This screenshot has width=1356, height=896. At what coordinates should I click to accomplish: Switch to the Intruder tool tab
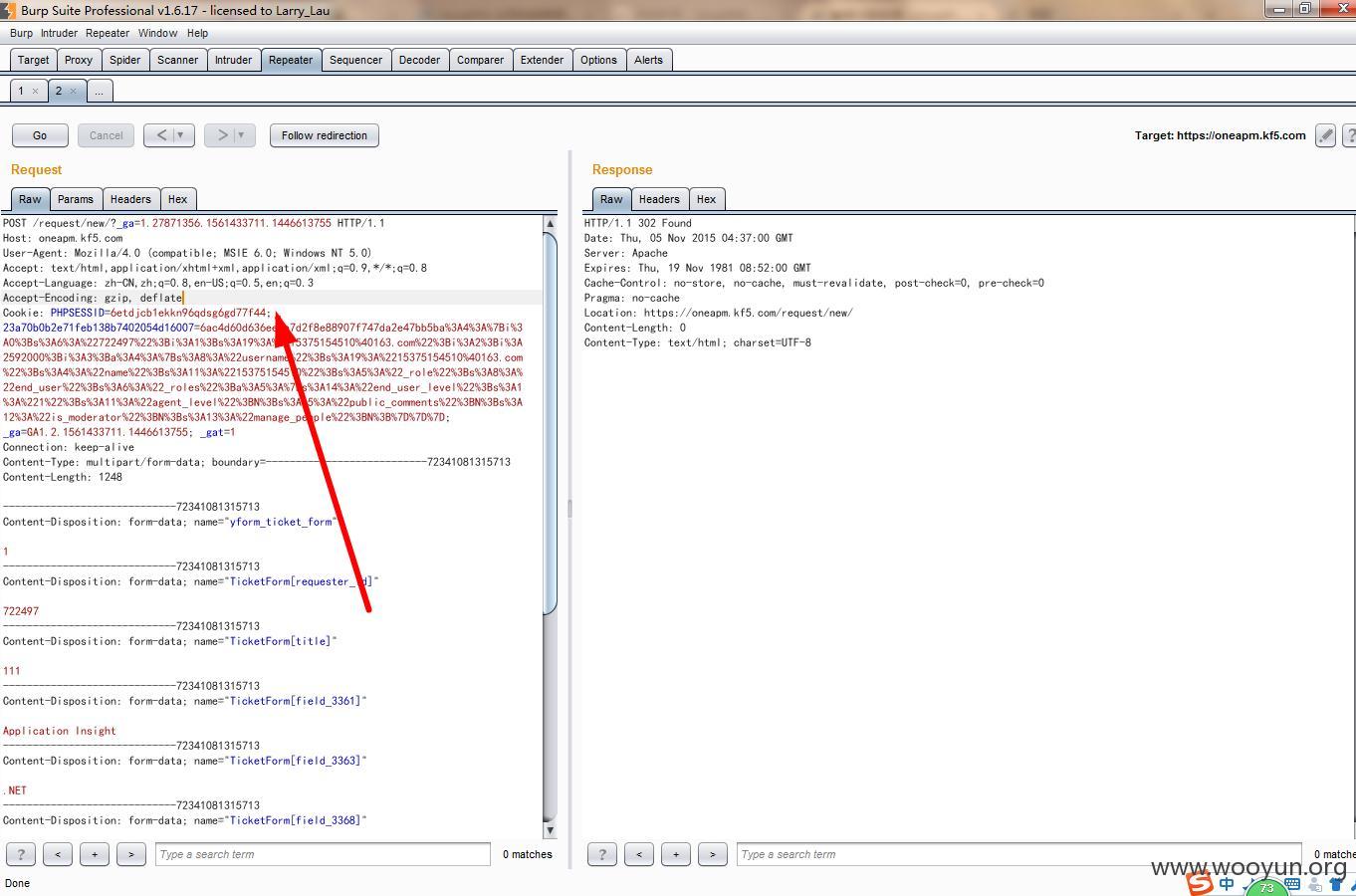point(233,60)
